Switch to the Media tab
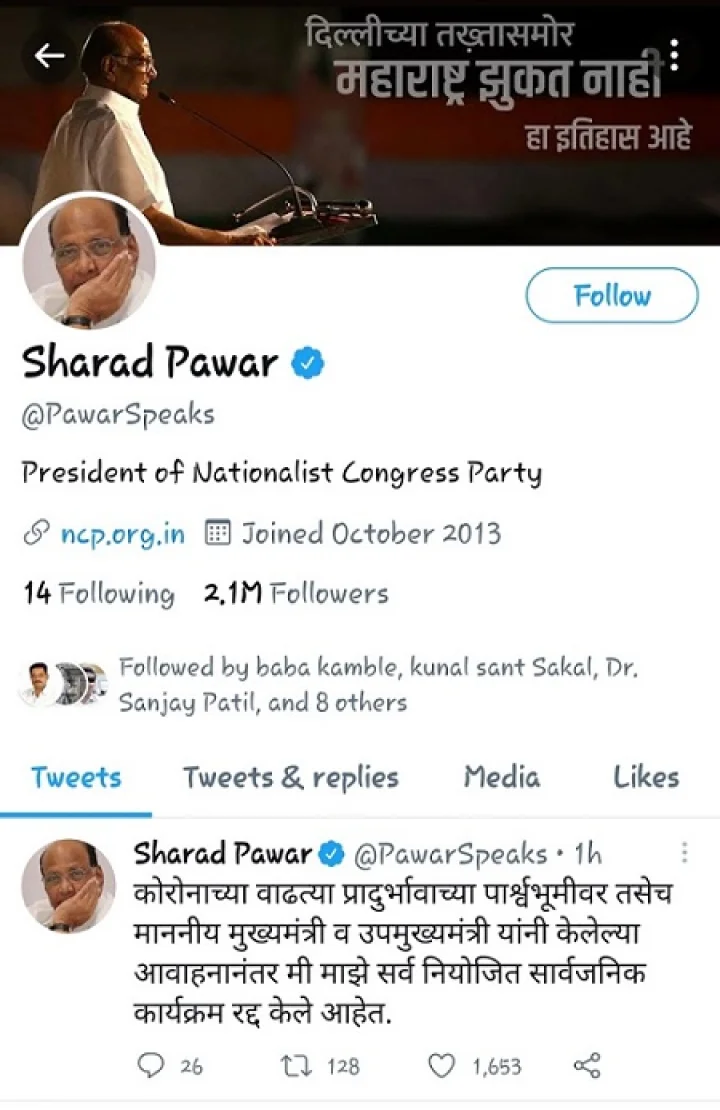 click(x=502, y=777)
